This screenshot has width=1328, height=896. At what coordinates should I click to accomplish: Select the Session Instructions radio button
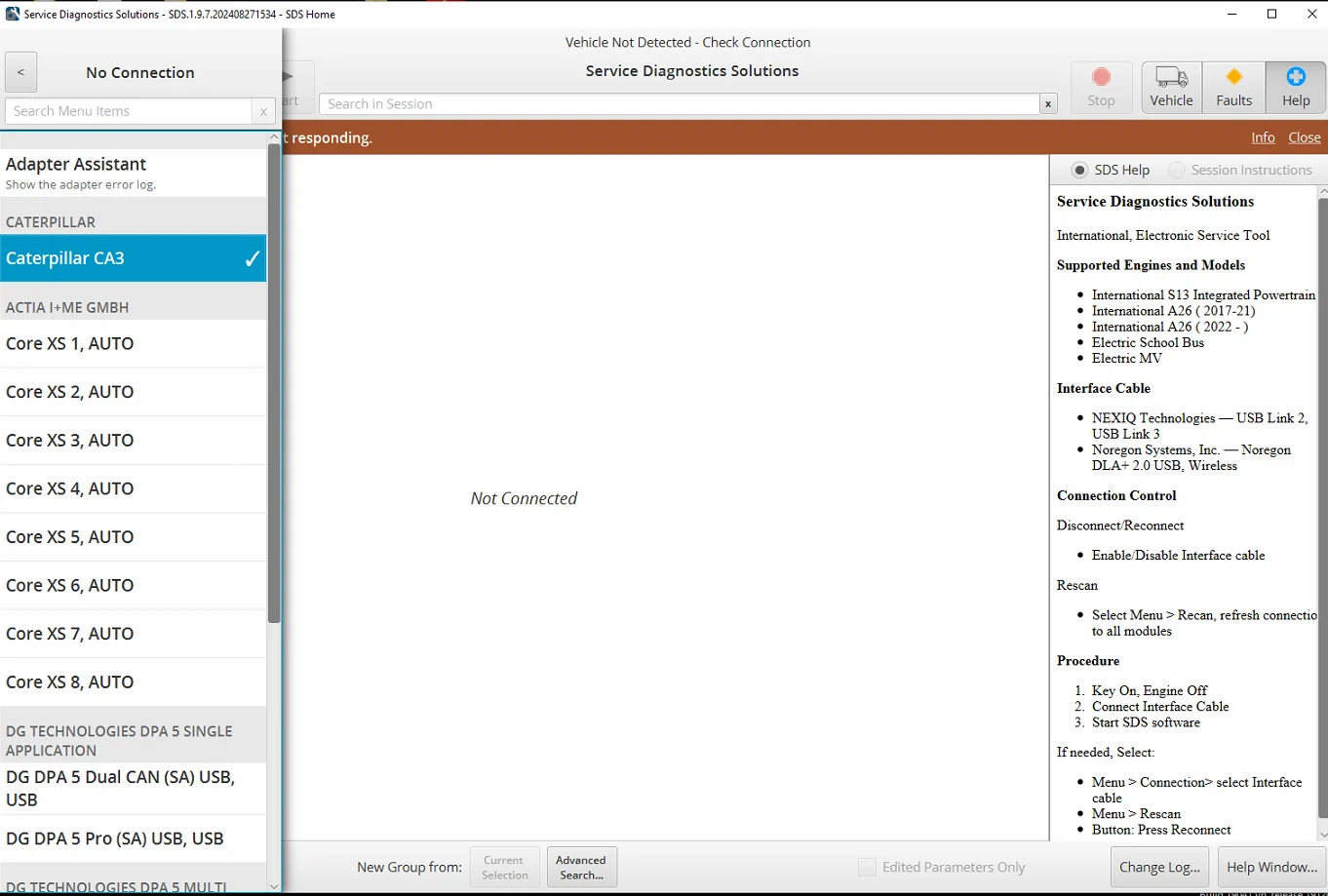tap(1177, 170)
